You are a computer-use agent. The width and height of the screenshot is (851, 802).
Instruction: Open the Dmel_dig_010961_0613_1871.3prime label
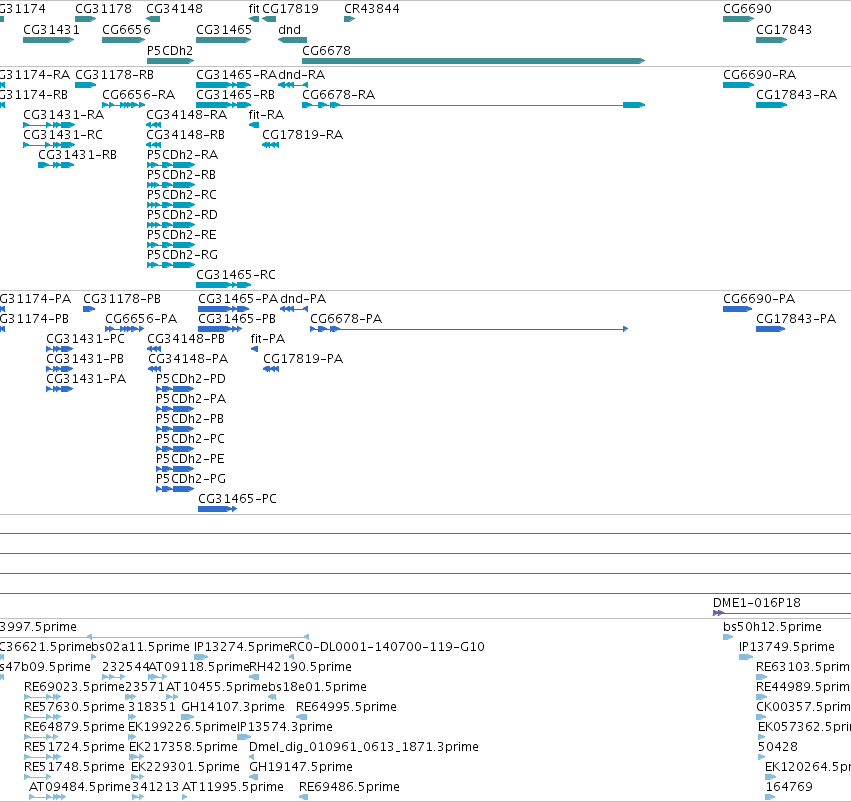pos(364,747)
